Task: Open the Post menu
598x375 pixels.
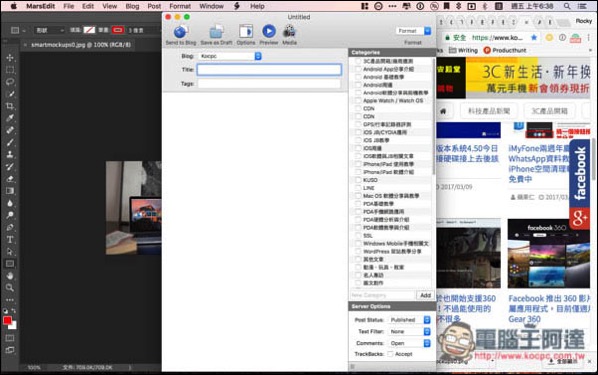Action: [x=154, y=6]
